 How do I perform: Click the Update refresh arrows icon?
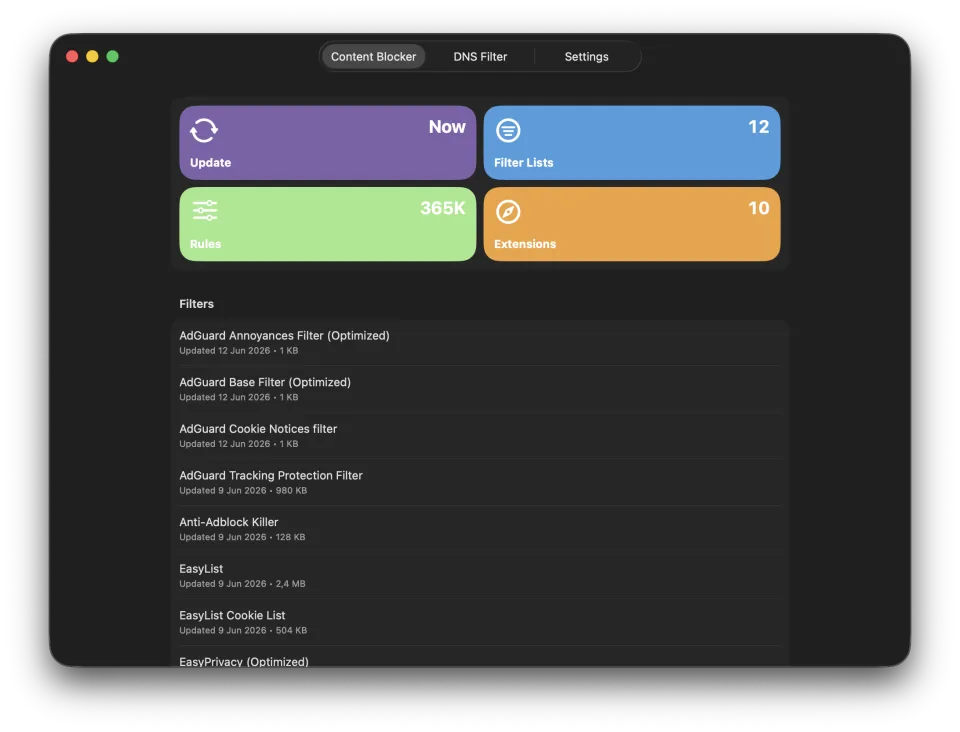(x=204, y=130)
